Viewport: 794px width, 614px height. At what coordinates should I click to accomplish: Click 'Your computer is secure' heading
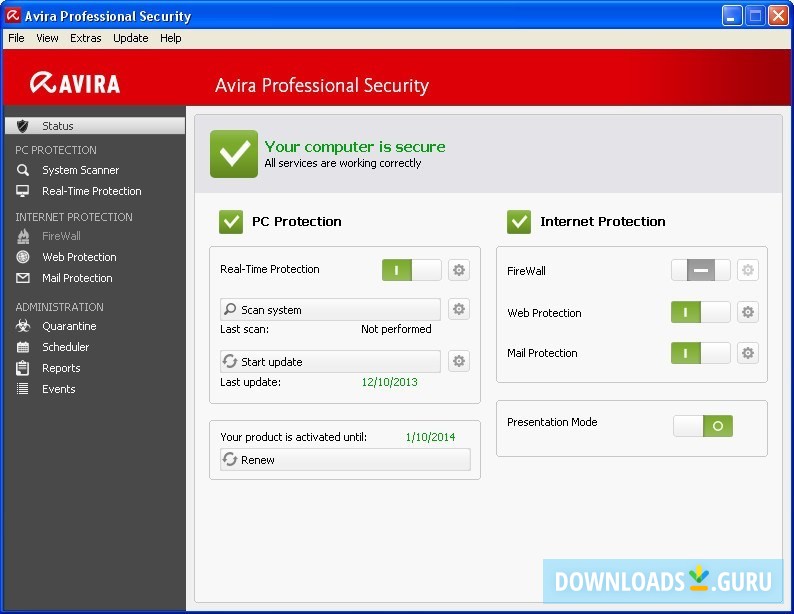(x=355, y=147)
